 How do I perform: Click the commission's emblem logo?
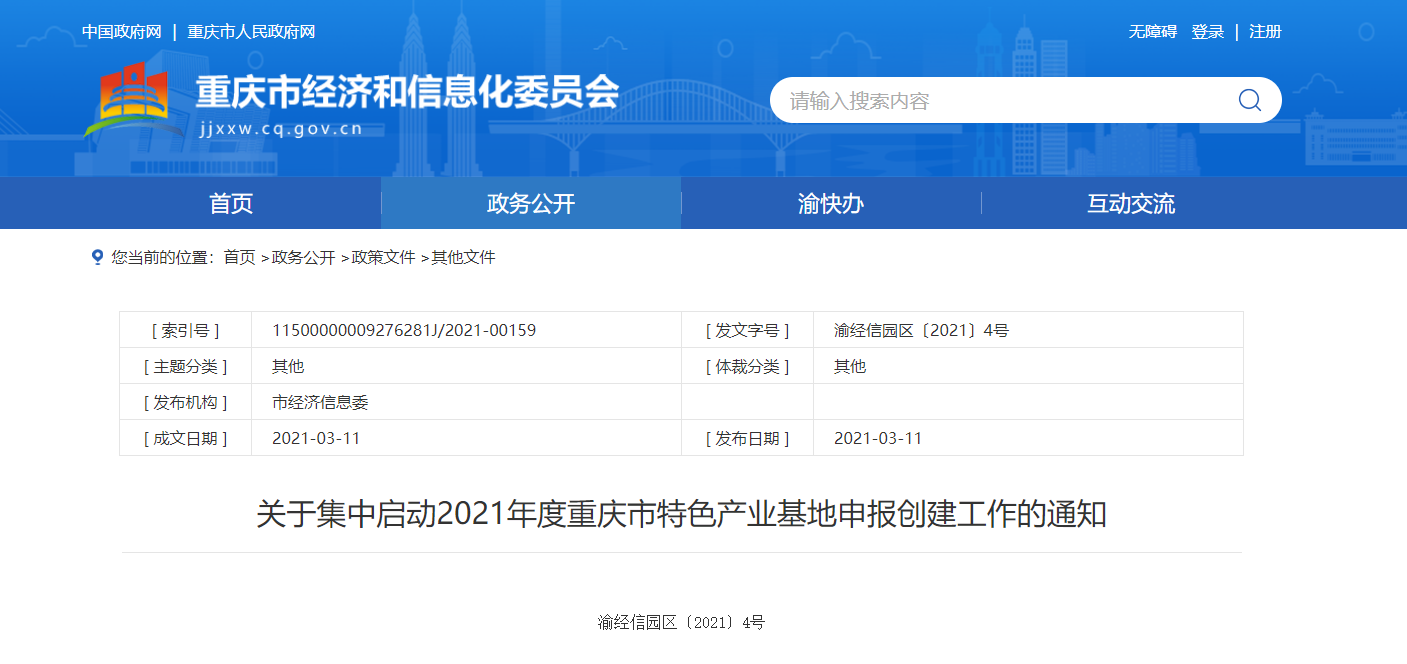135,101
